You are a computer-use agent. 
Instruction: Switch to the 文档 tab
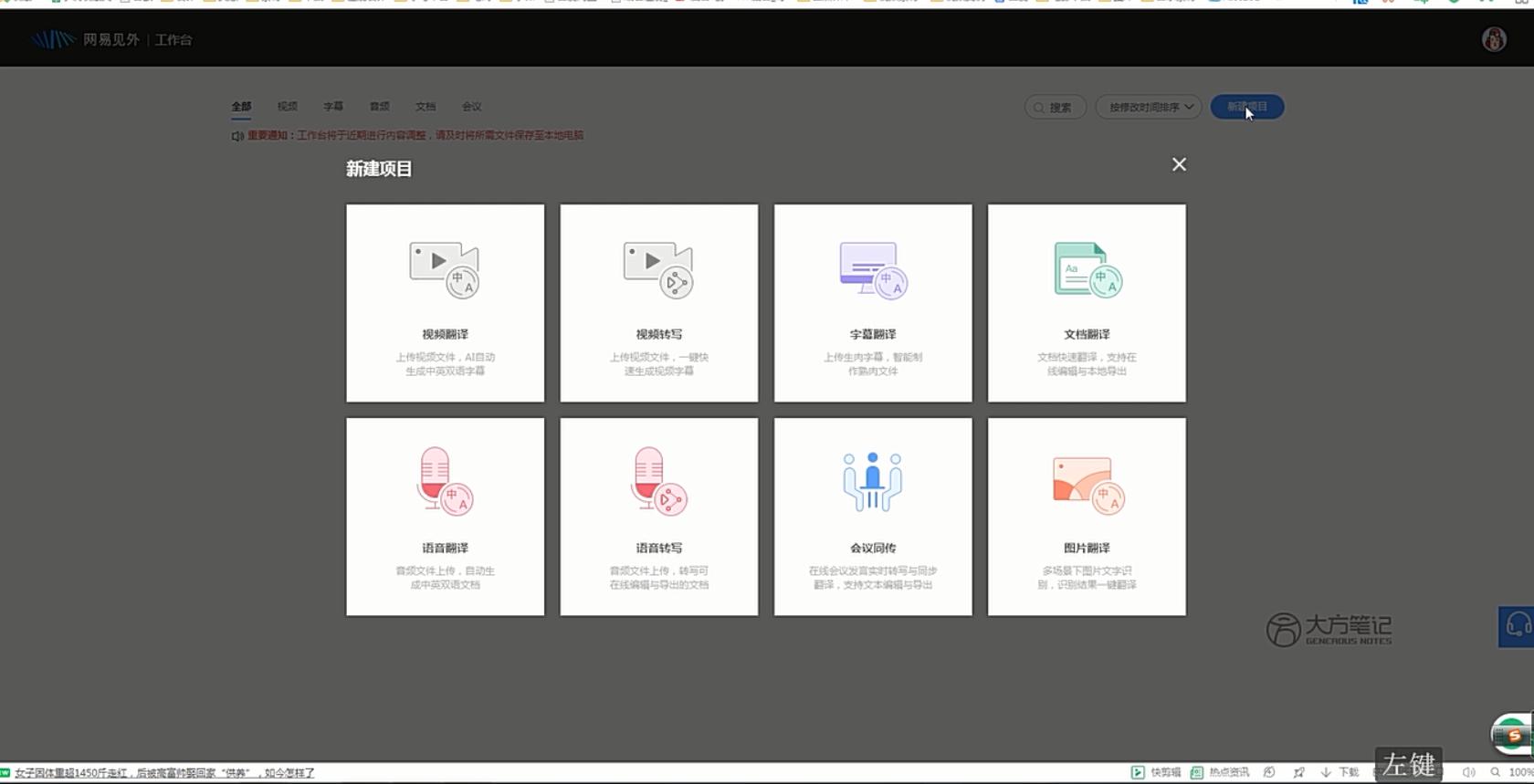coord(426,107)
